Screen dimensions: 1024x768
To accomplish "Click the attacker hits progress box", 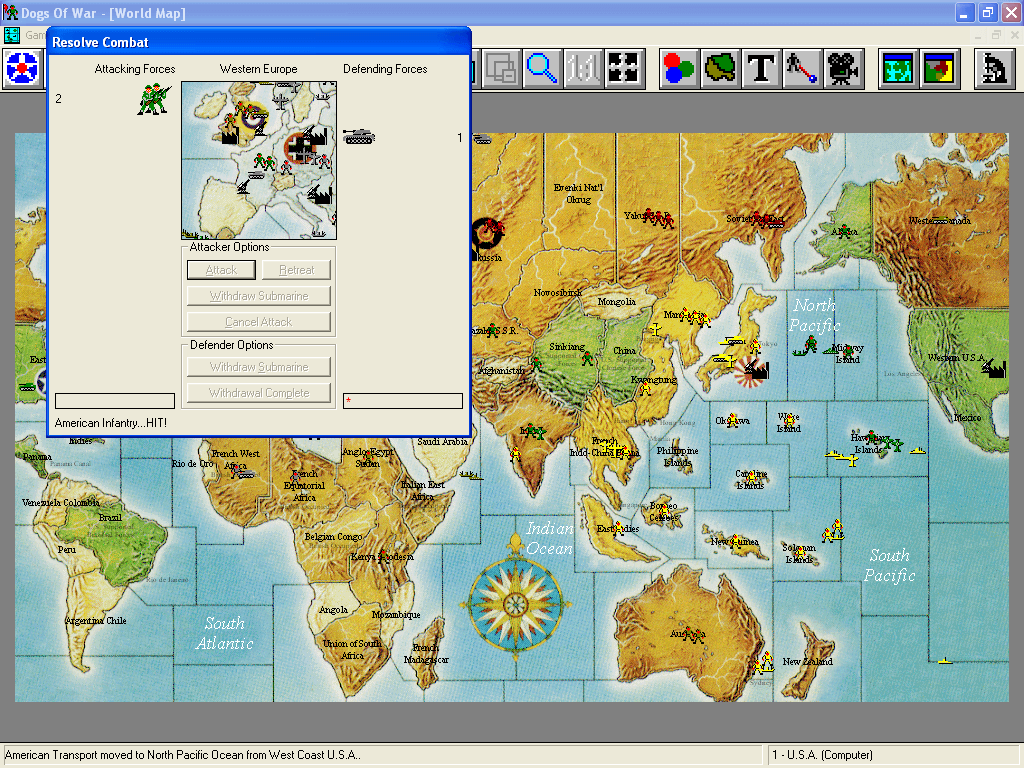I will point(115,400).
